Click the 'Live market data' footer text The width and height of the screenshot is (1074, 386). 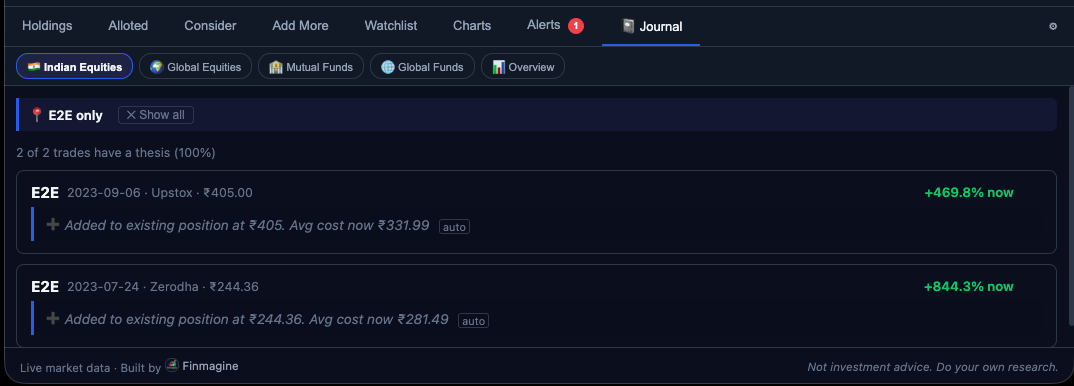pyautogui.click(x=65, y=368)
